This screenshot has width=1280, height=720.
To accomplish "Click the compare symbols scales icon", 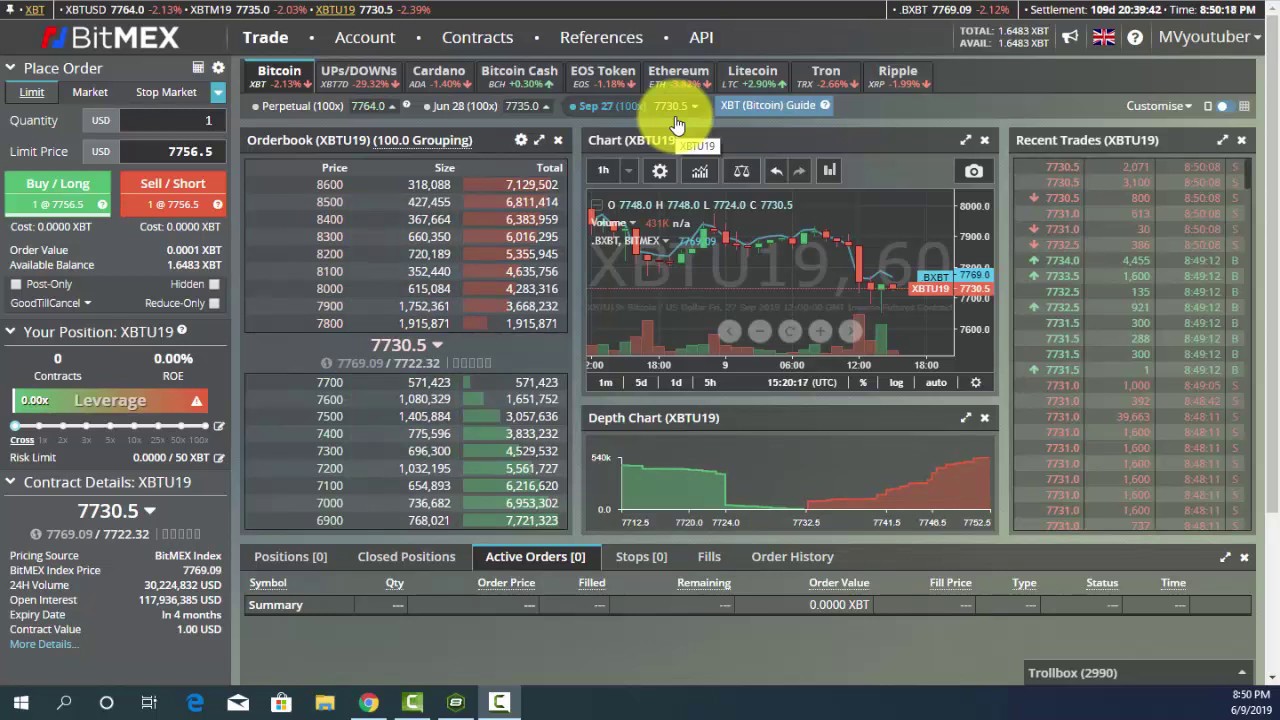I will (x=741, y=171).
